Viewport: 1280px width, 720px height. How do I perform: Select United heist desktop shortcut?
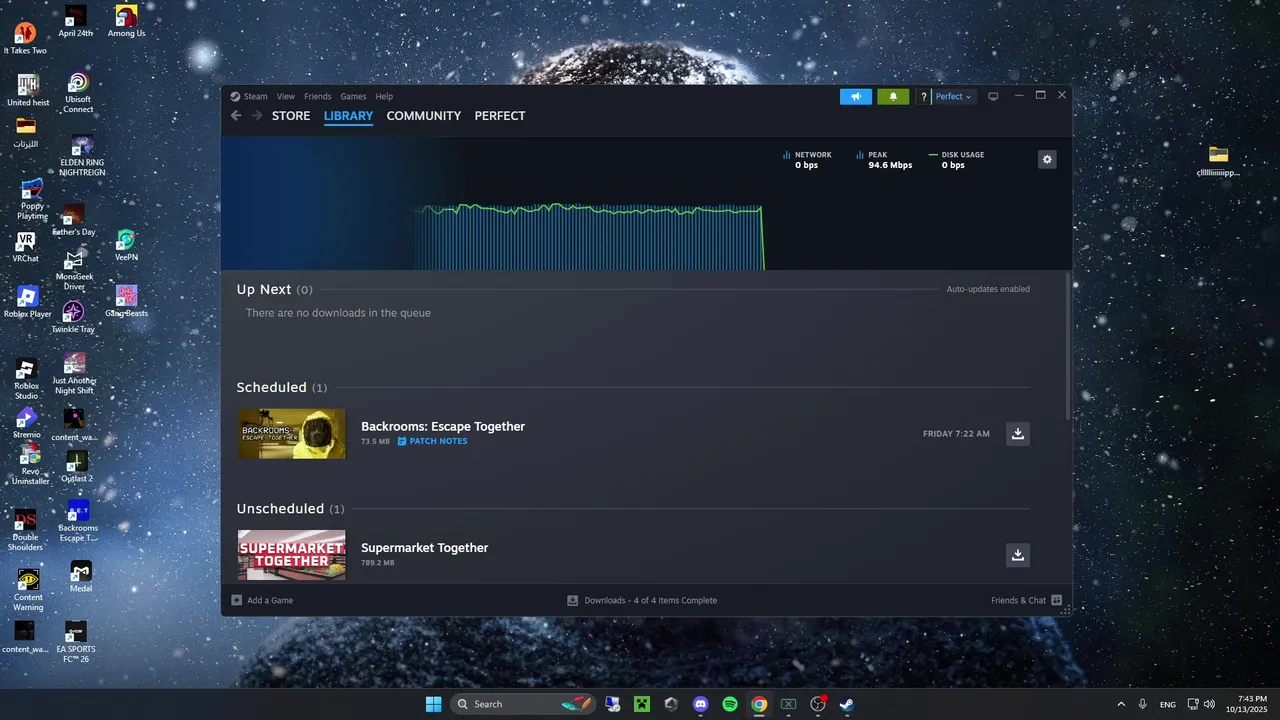click(27, 90)
